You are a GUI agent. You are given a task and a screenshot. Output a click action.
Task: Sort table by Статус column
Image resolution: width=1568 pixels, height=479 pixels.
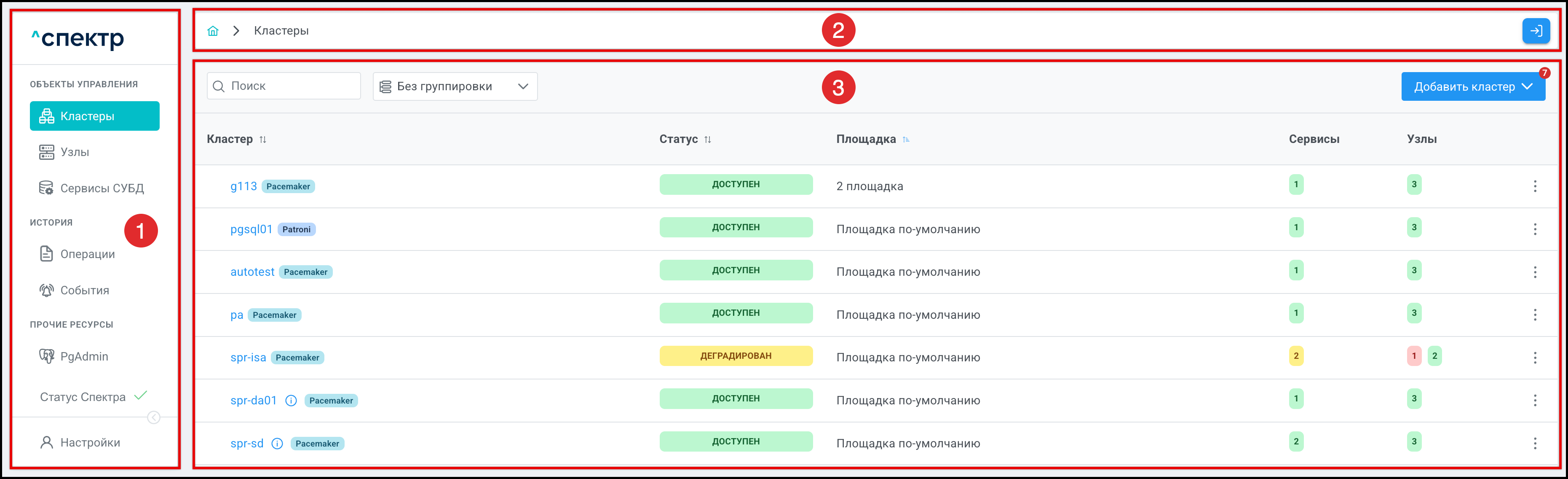point(707,140)
